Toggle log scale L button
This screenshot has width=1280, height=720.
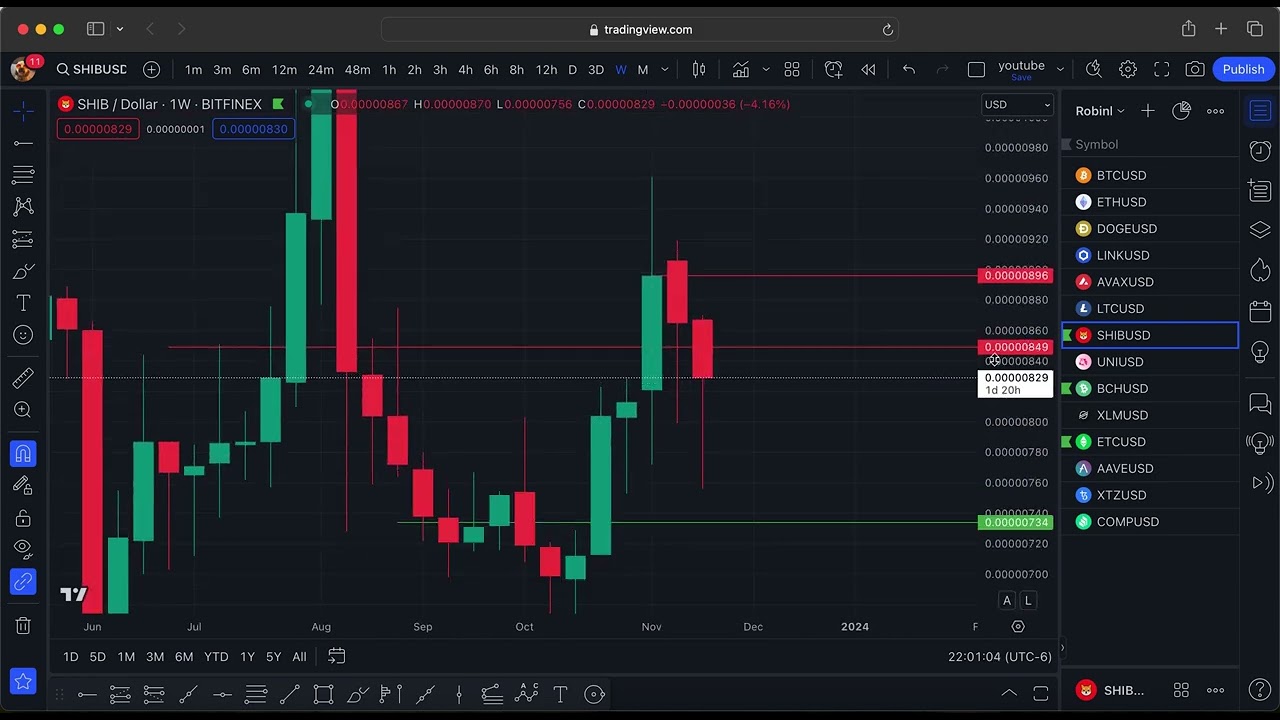1027,600
